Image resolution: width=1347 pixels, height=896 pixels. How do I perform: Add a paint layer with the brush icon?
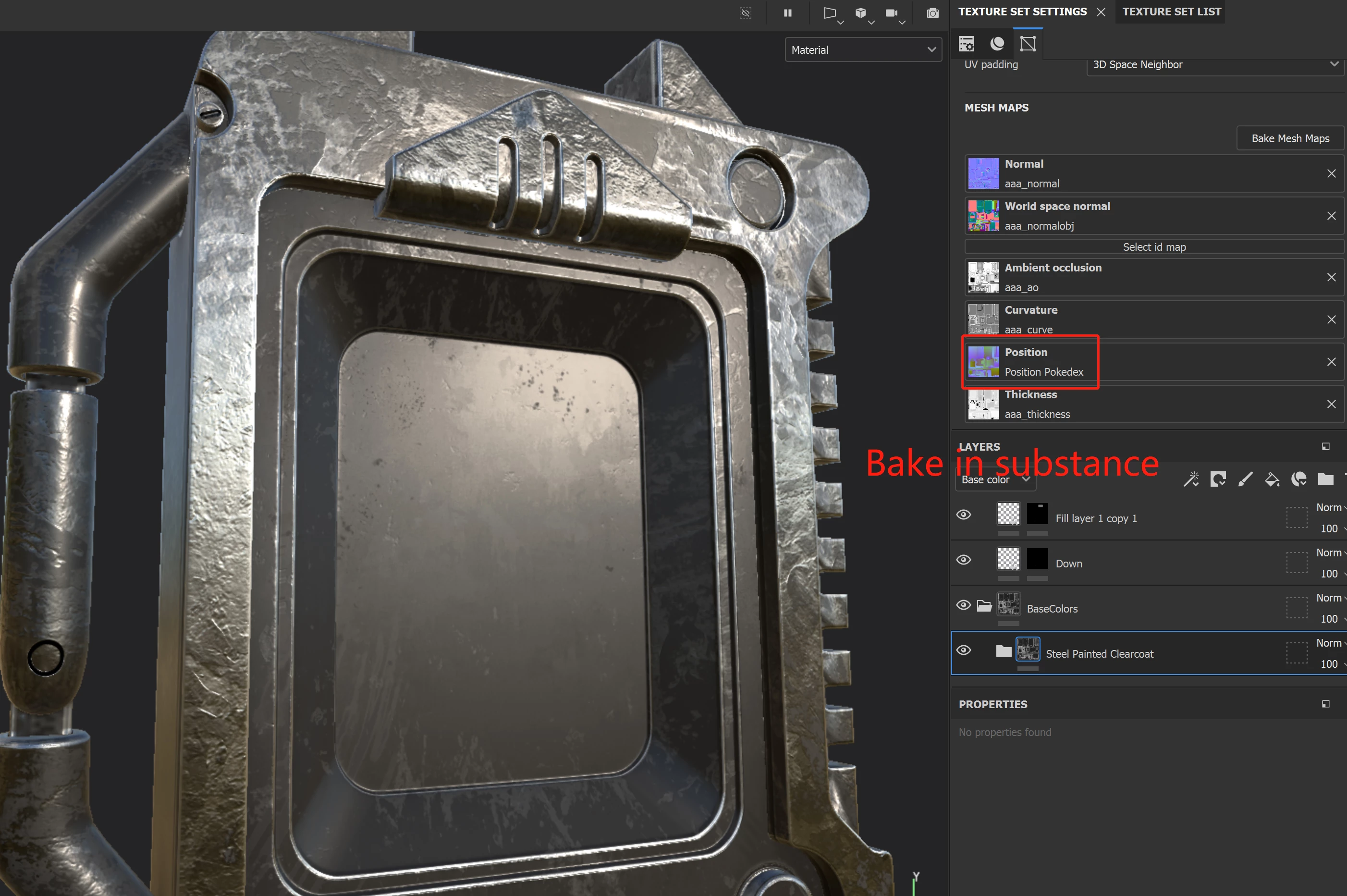point(1245,479)
